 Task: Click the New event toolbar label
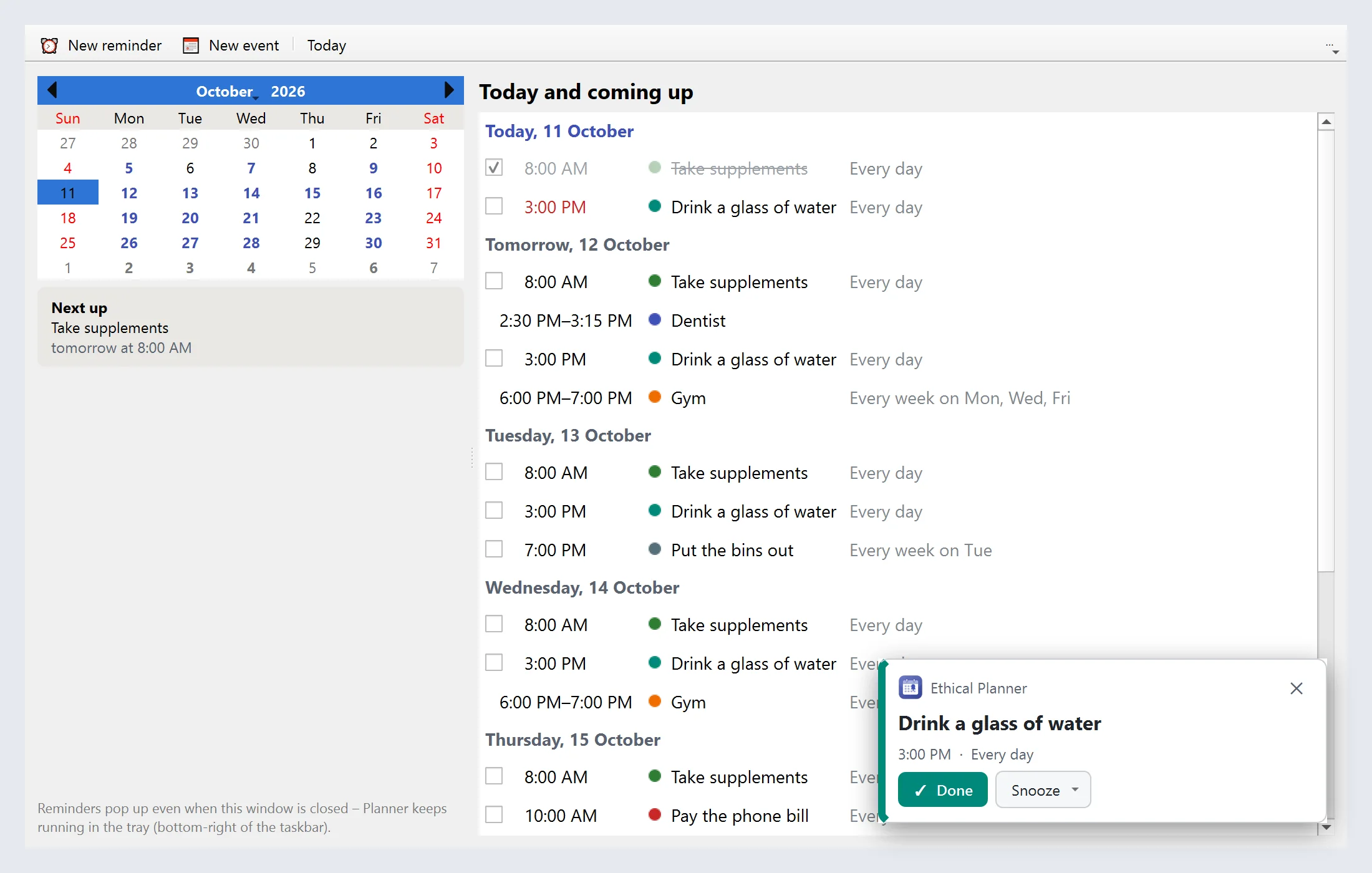[244, 46]
